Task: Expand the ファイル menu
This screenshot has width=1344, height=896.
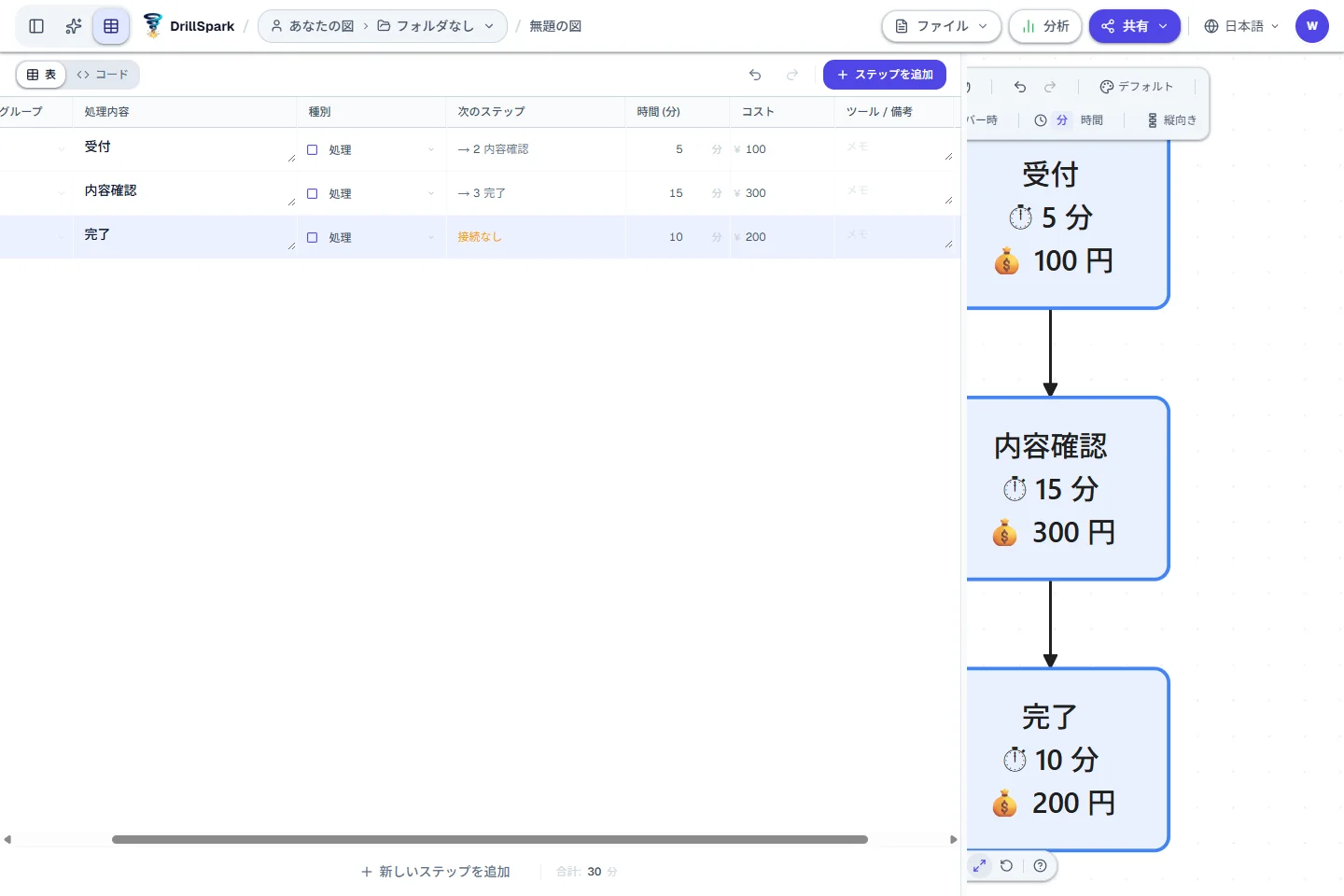Action: click(942, 26)
